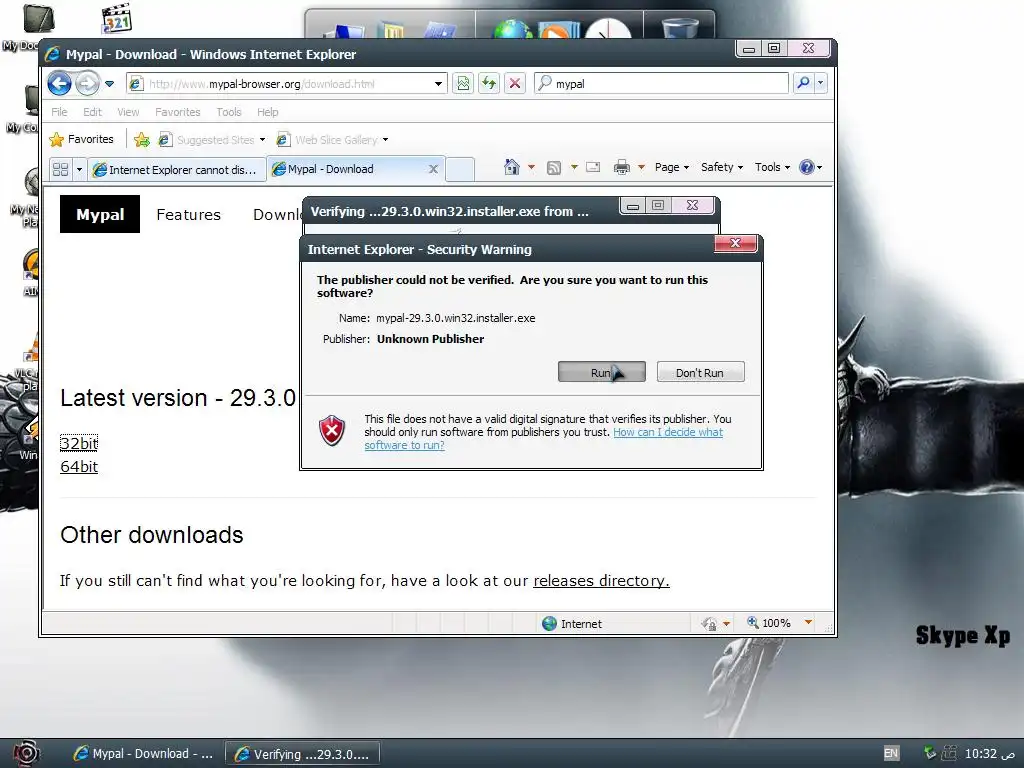
Task: Open the Page command menu
Action: point(672,167)
